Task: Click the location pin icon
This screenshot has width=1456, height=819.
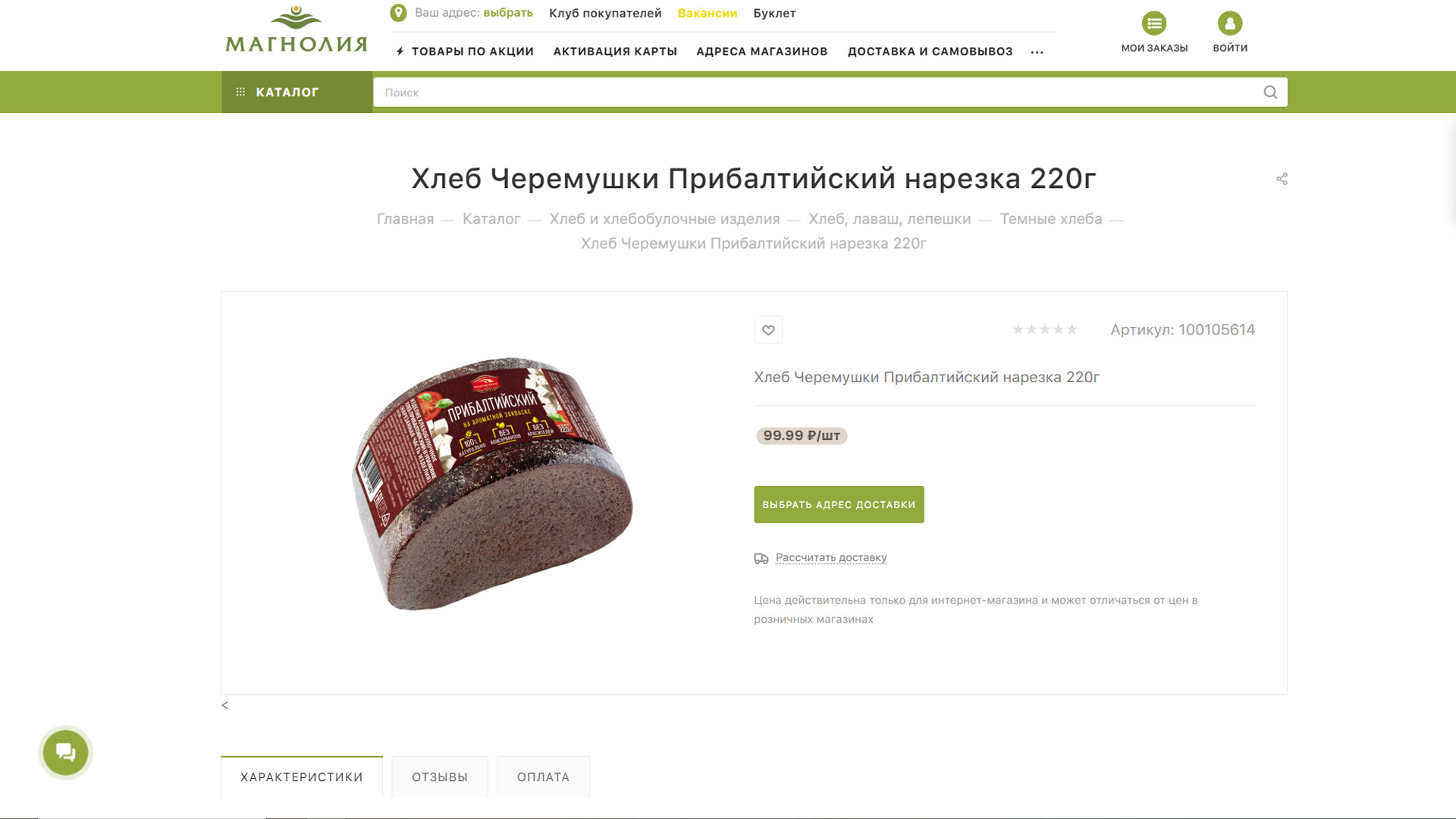Action: [398, 13]
